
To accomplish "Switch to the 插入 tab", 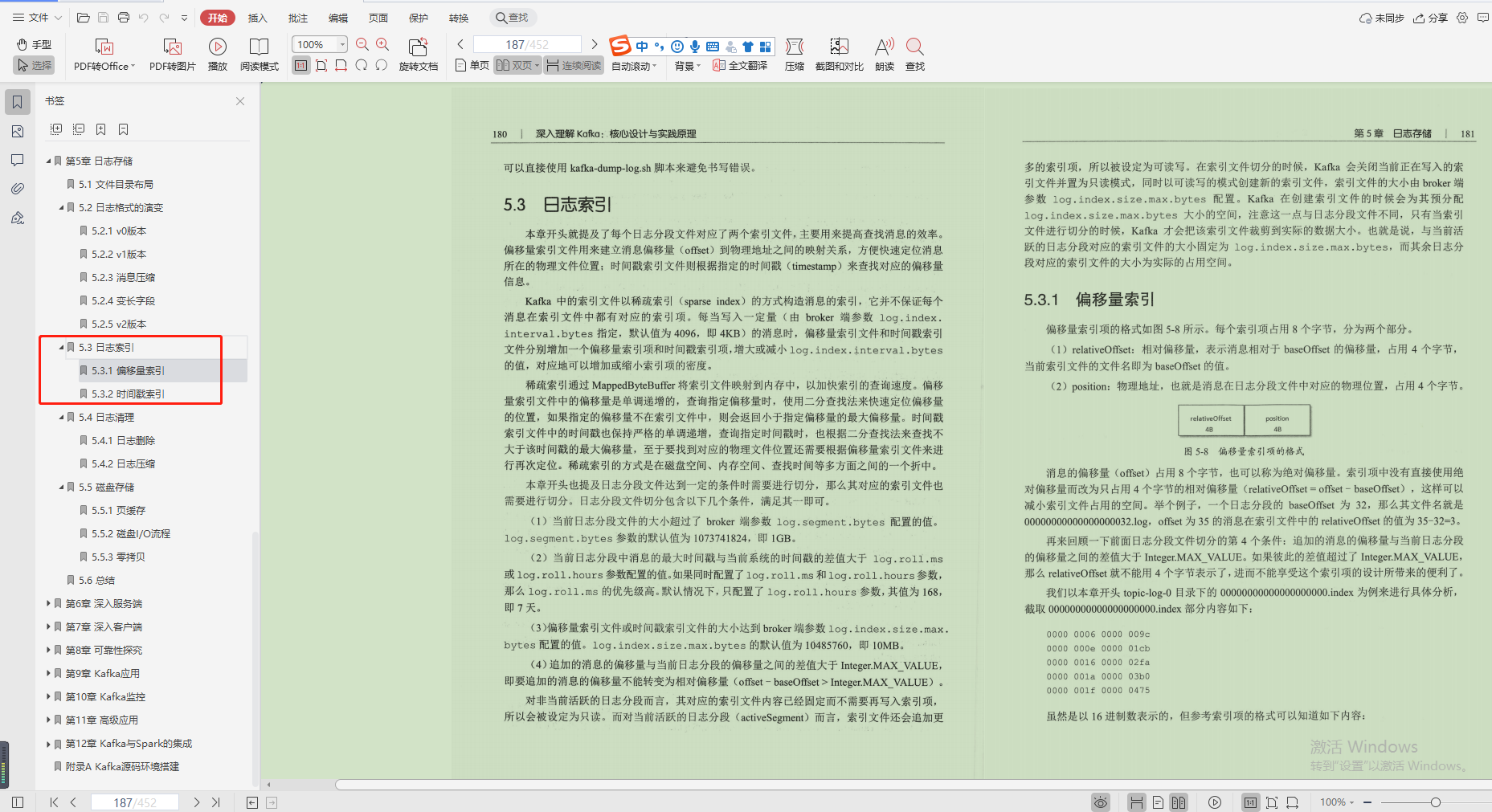I will click(257, 18).
